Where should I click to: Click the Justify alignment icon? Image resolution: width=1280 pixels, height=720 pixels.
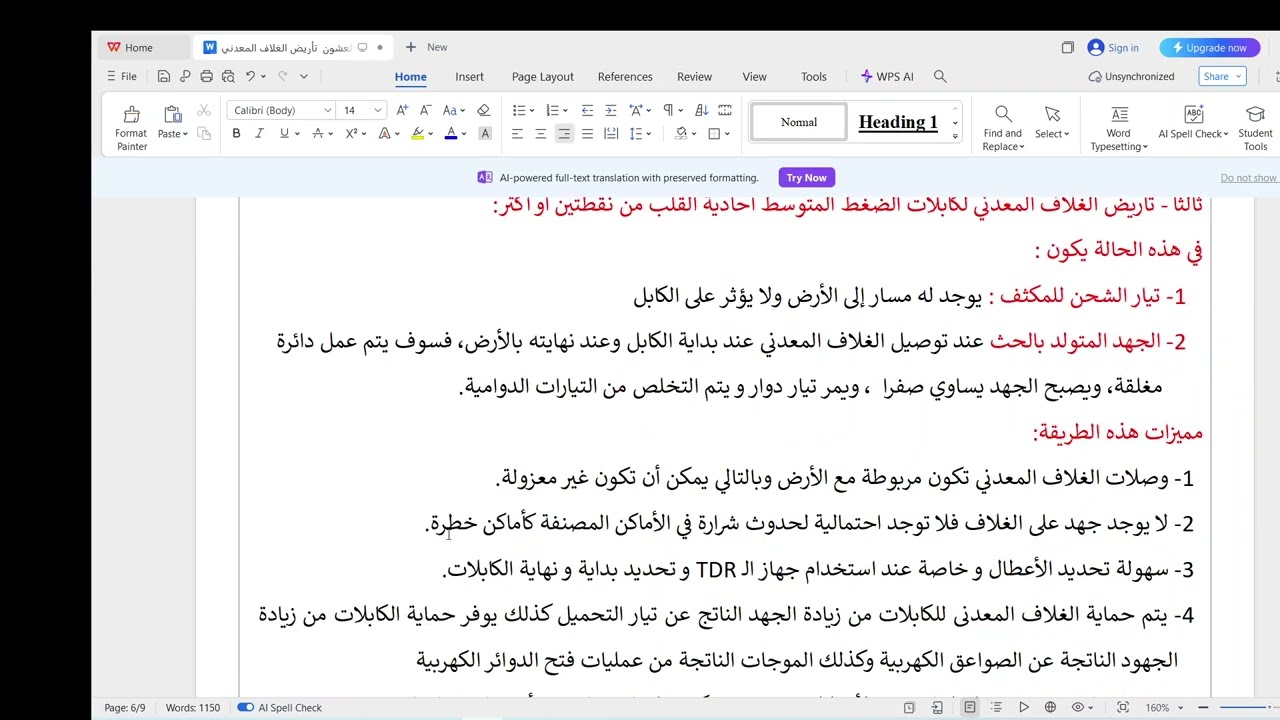[587, 133]
